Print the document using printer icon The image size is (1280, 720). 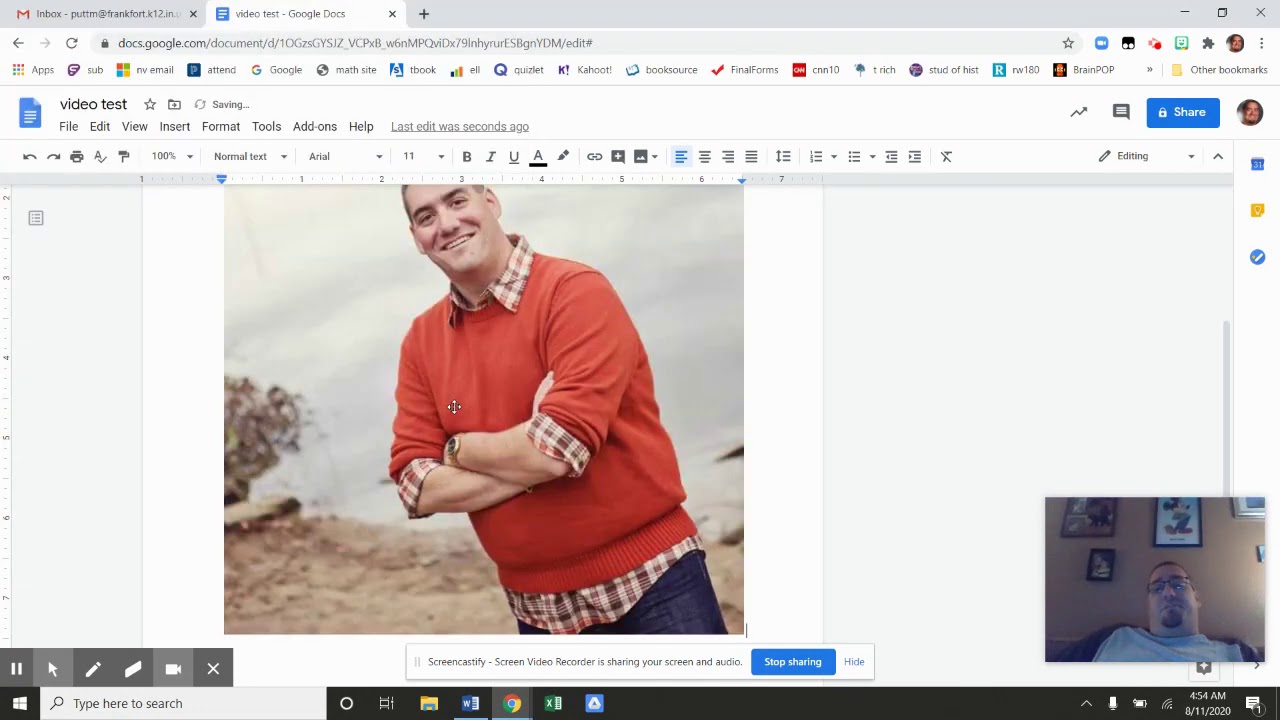(77, 156)
